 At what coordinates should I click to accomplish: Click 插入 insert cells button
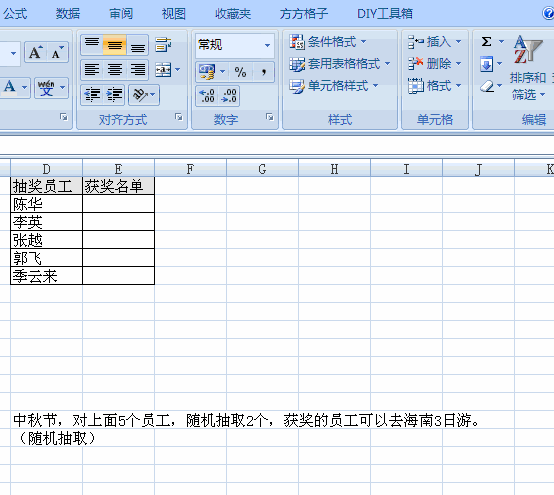click(429, 42)
